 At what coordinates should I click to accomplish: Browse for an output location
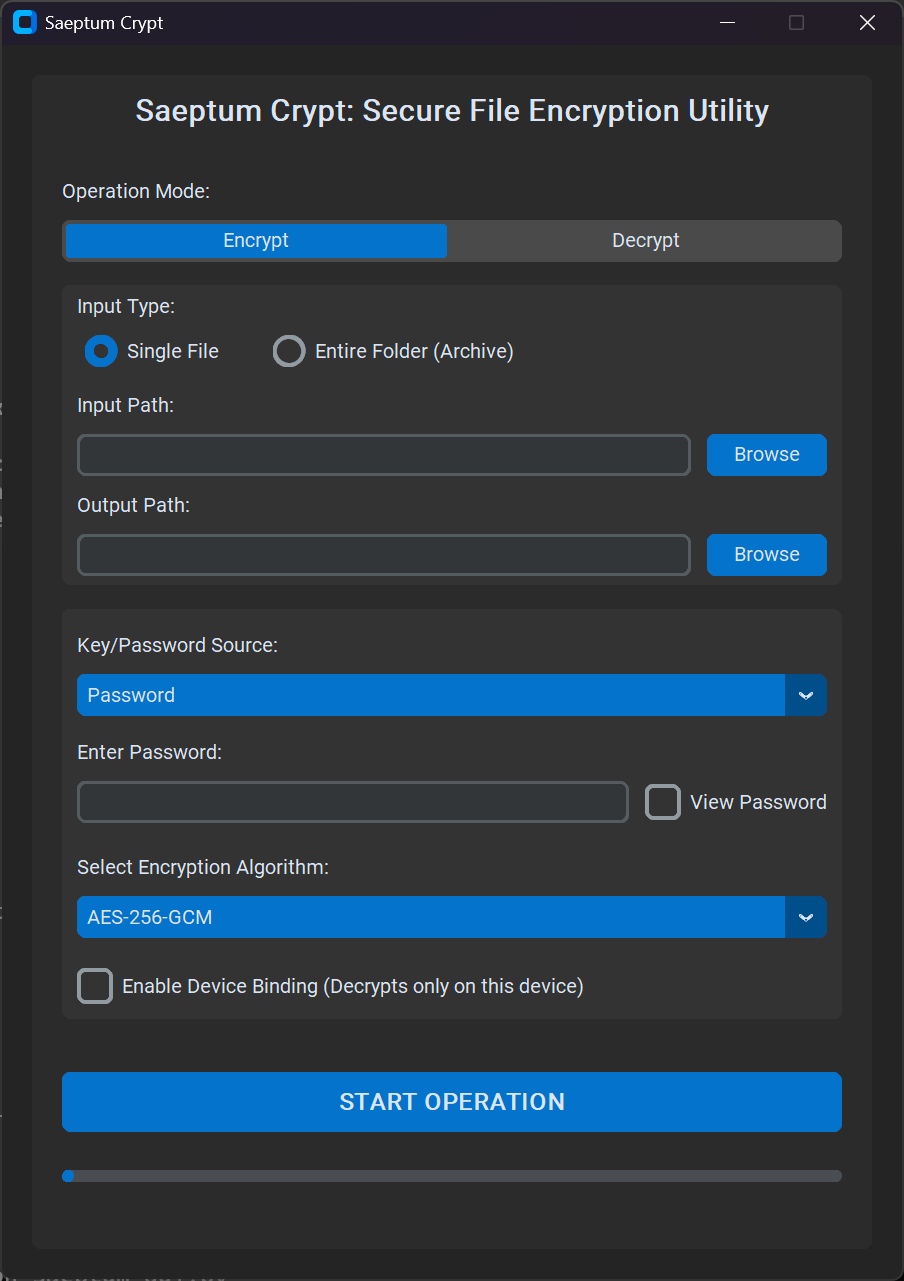pyautogui.click(x=766, y=554)
